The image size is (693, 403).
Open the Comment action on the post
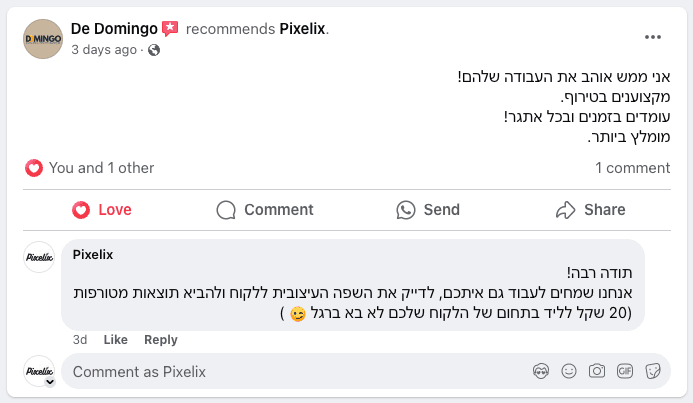pos(265,210)
